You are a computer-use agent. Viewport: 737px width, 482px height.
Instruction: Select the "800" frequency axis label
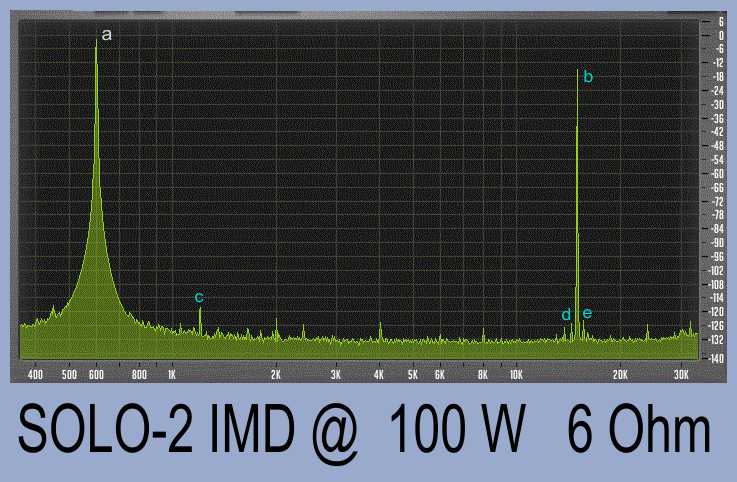point(139,375)
